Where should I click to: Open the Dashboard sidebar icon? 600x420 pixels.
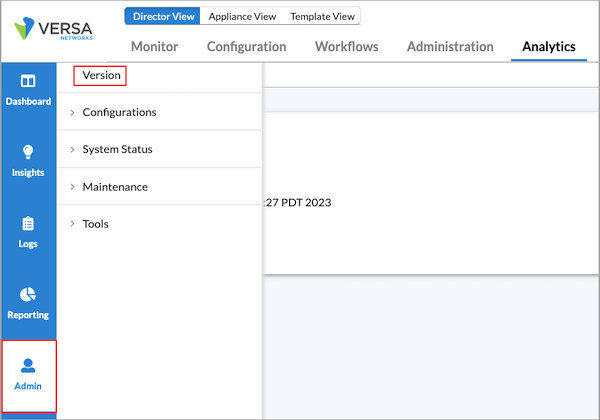click(x=28, y=81)
